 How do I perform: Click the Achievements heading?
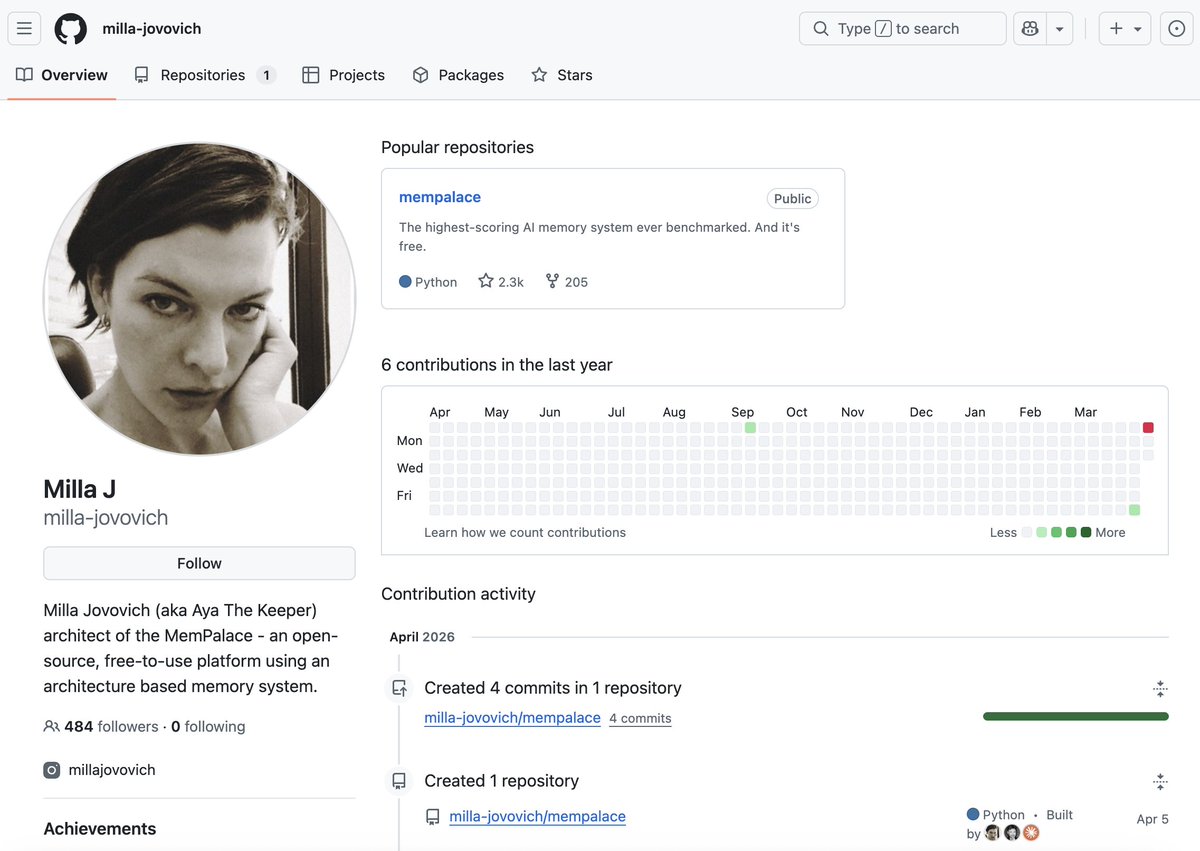tap(100, 829)
